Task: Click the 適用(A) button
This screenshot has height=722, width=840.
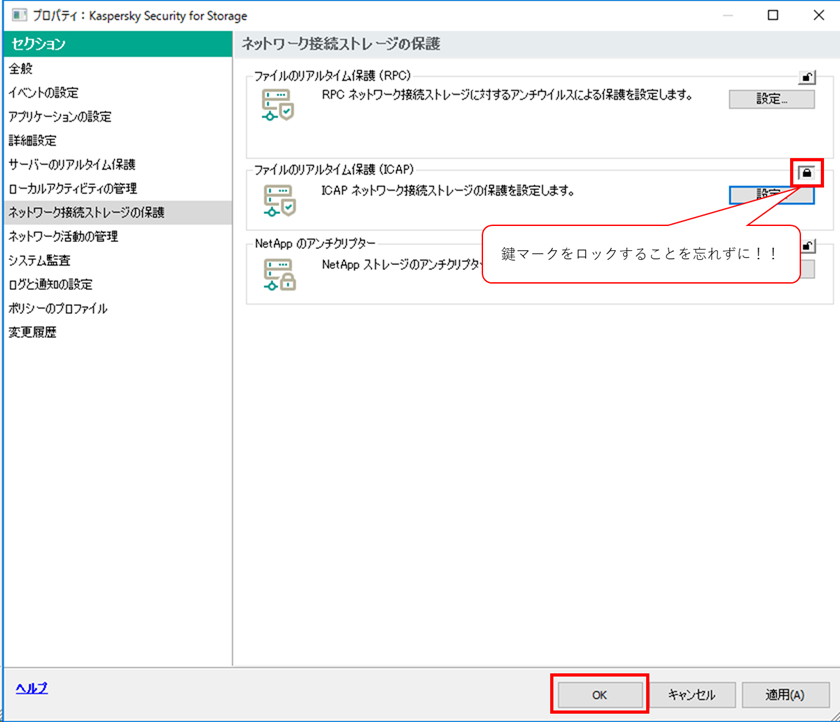Action: [x=785, y=695]
